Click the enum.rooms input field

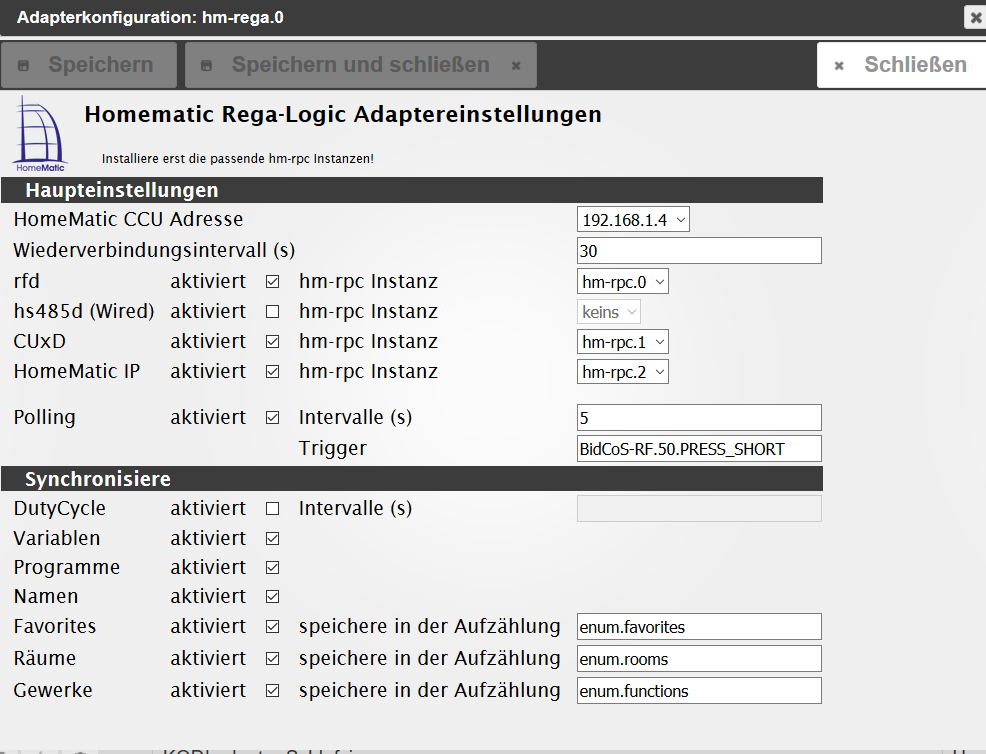click(x=699, y=659)
